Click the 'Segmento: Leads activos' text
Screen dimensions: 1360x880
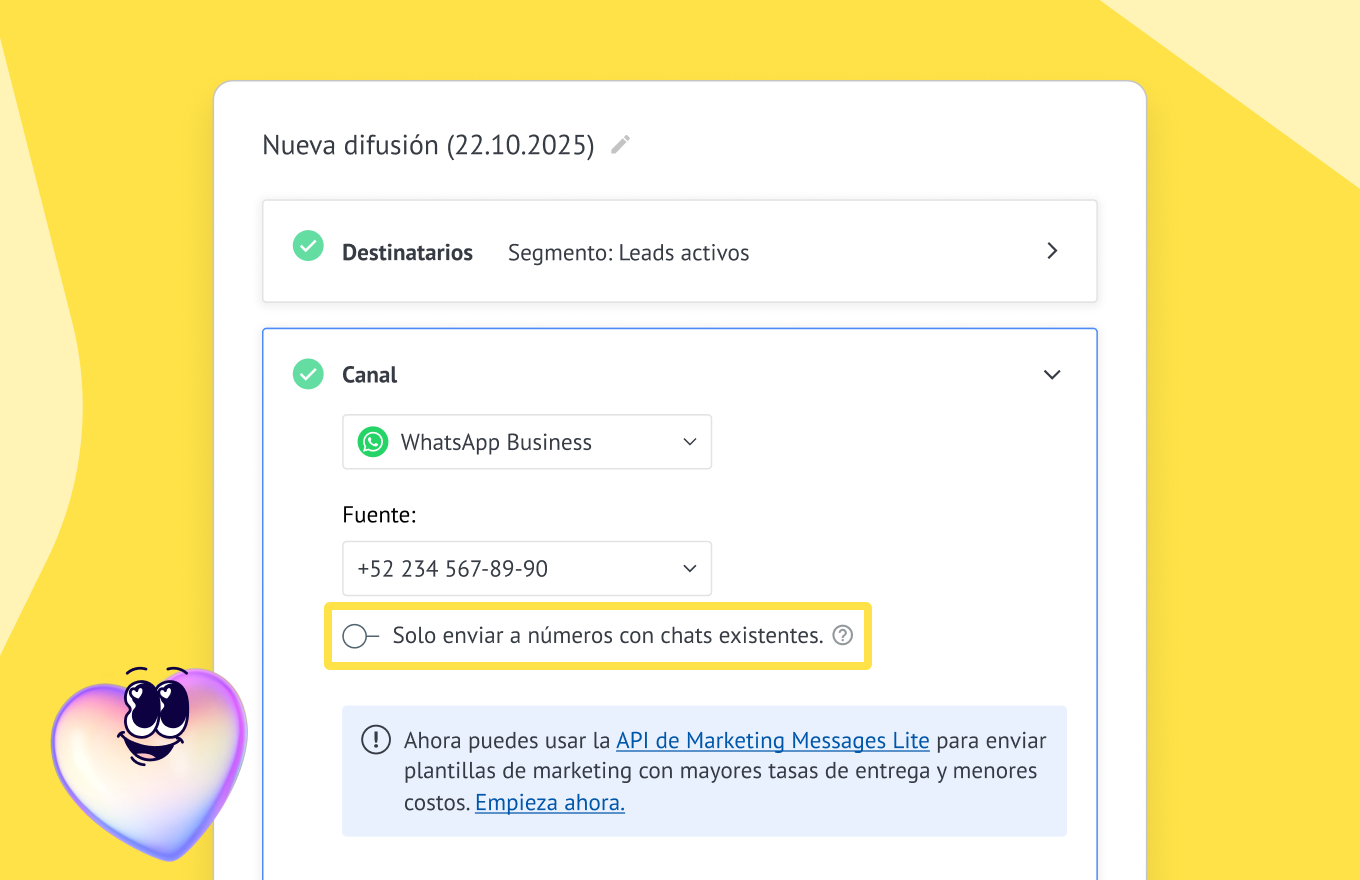tap(628, 253)
